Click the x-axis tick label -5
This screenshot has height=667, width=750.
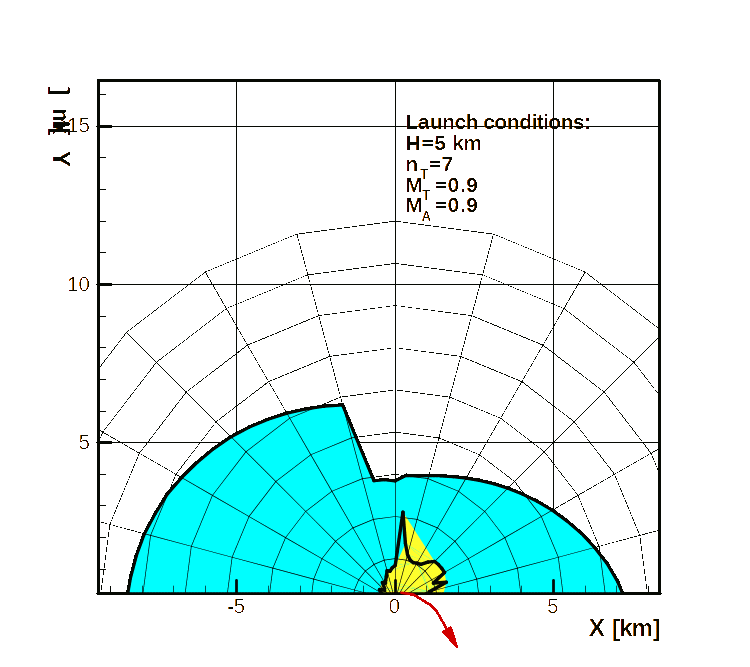[236, 607]
